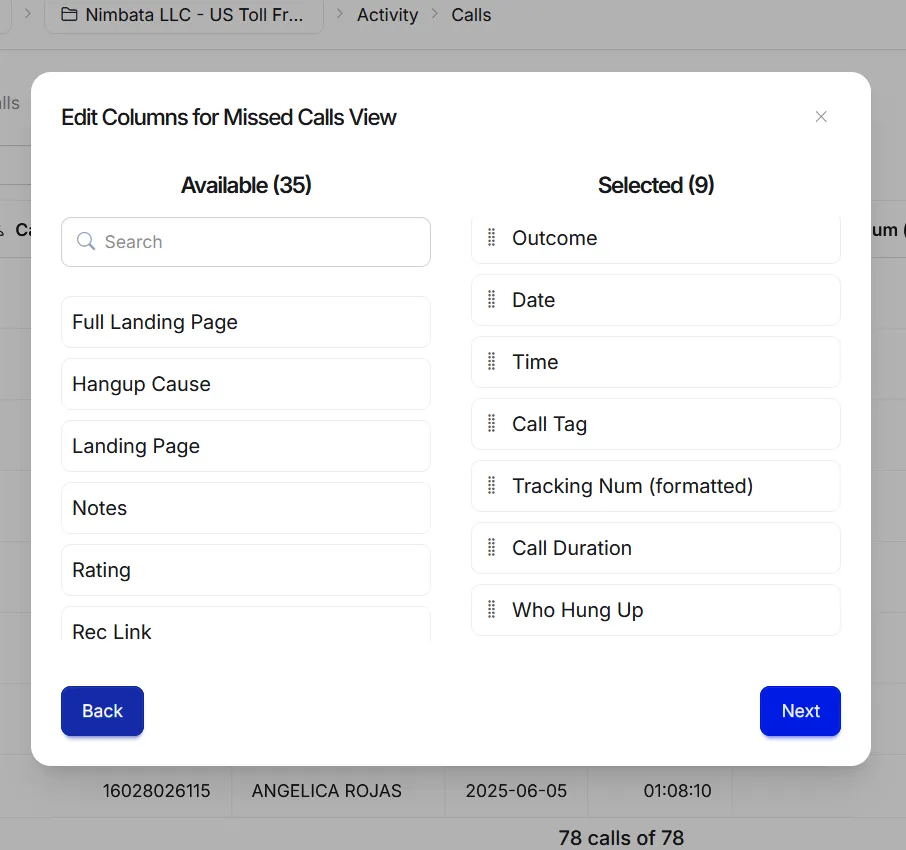Select the Tracking Num (formatted) column

656,486
